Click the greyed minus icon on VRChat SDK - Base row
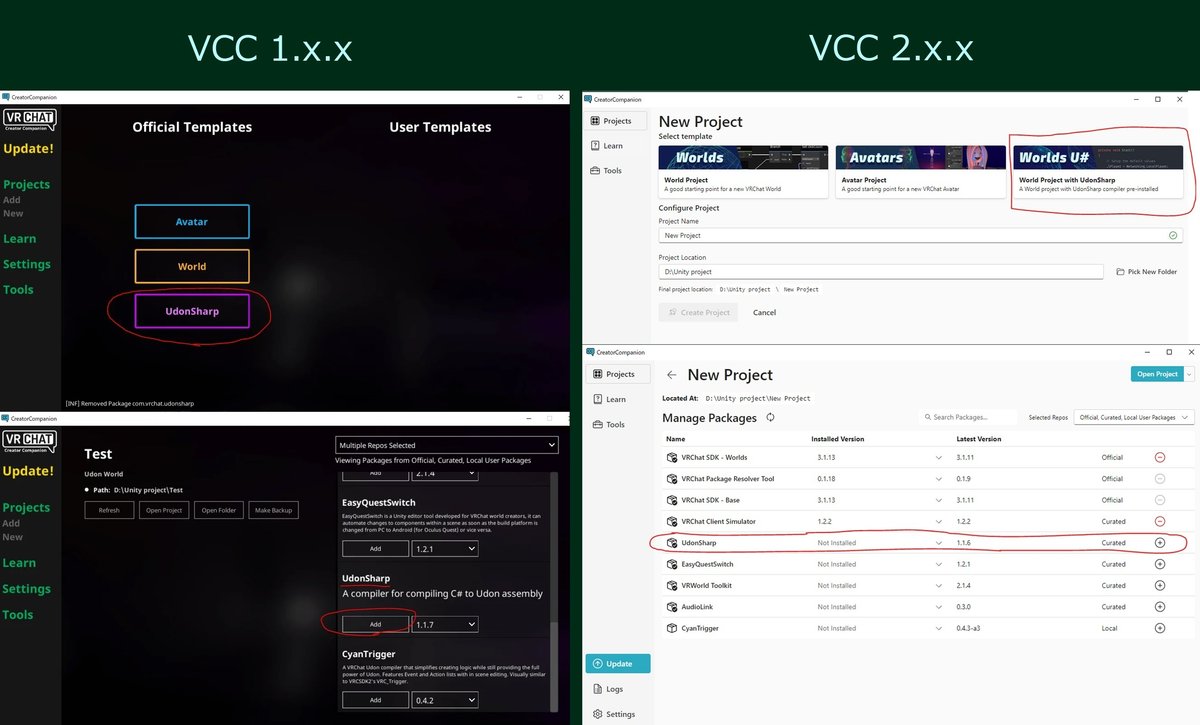The image size is (1200, 725). coord(1160,500)
